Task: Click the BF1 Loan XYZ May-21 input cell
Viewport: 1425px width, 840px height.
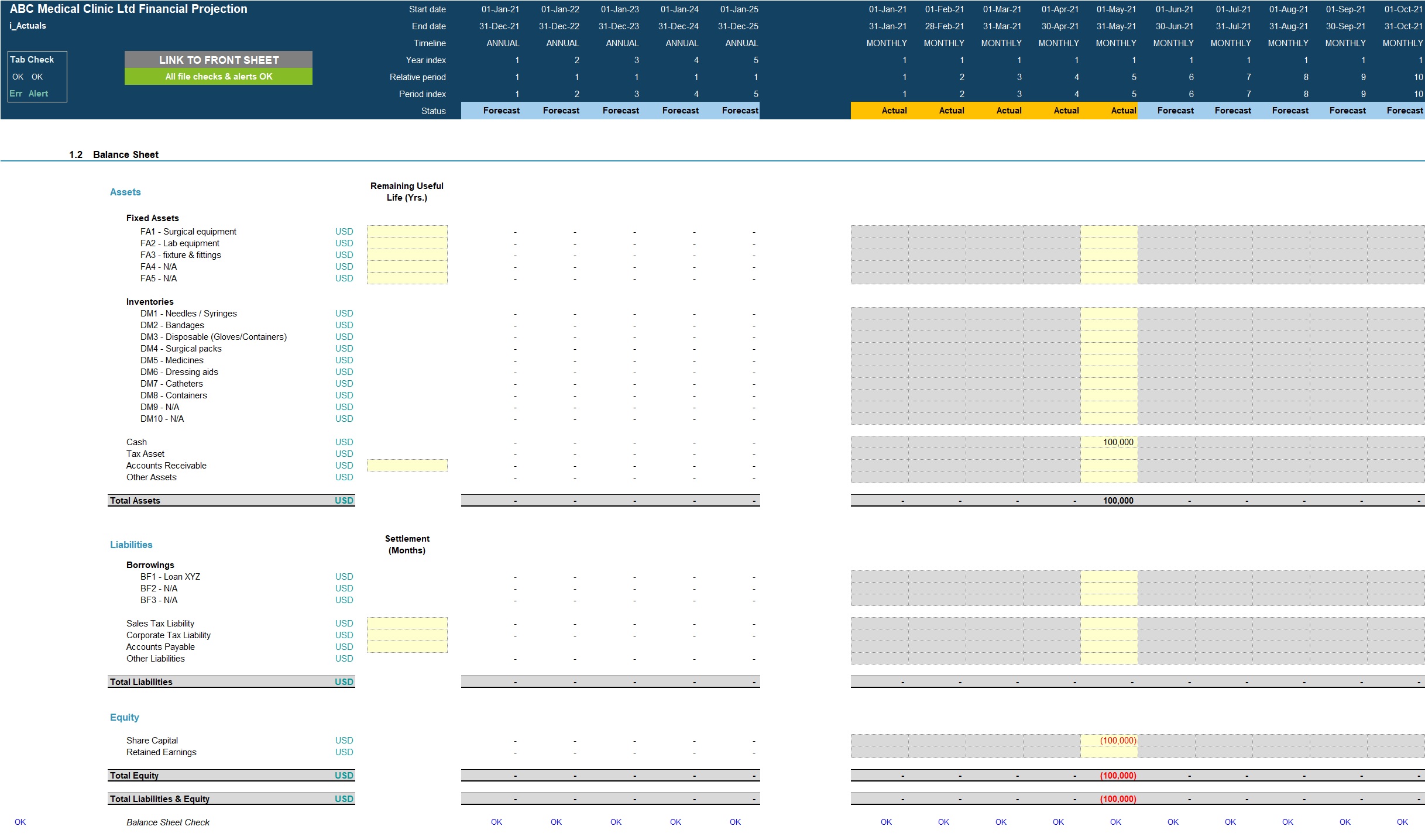Action: pyautogui.click(x=1109, y=577)
